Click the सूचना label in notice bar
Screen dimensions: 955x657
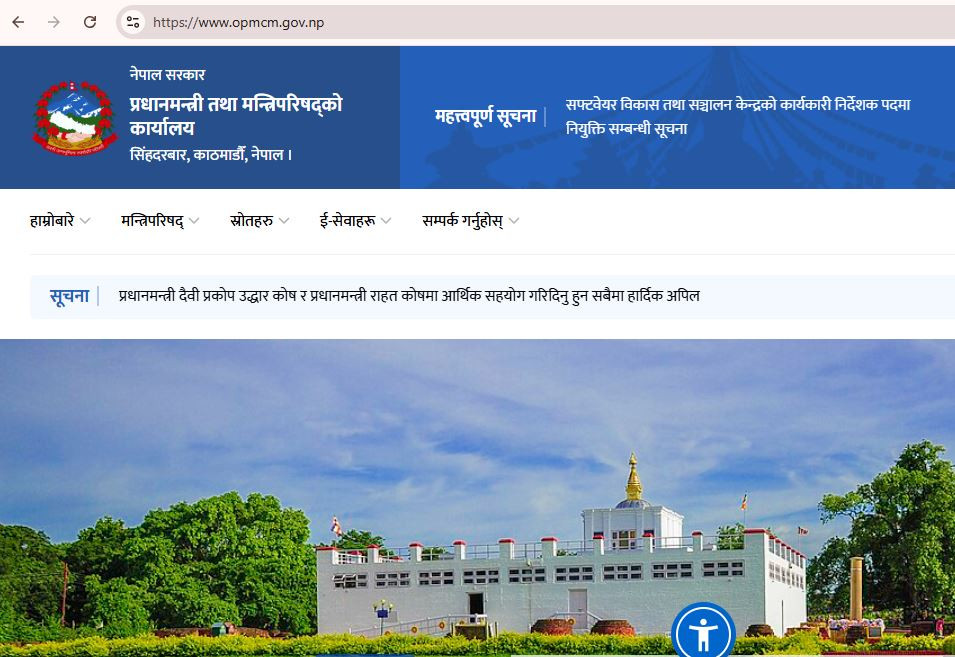click(x=69, y=297)
